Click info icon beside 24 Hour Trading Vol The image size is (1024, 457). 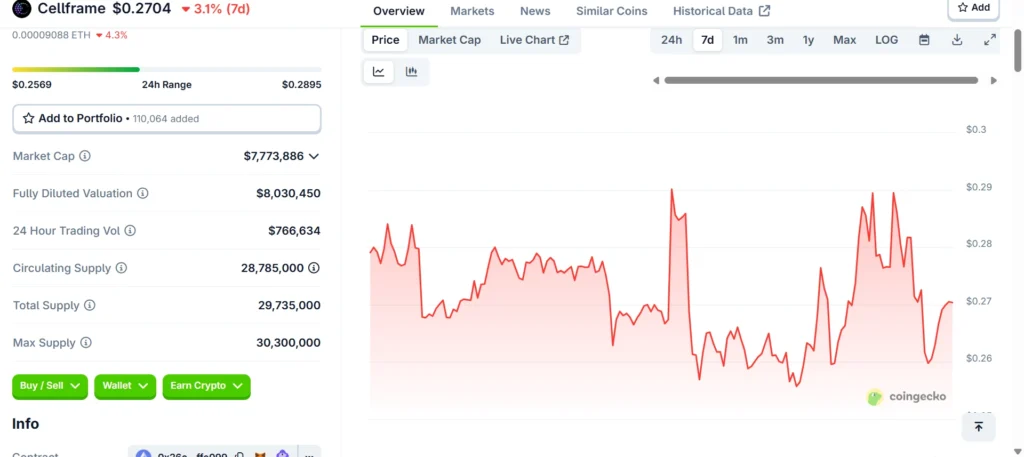click(130, 230)
